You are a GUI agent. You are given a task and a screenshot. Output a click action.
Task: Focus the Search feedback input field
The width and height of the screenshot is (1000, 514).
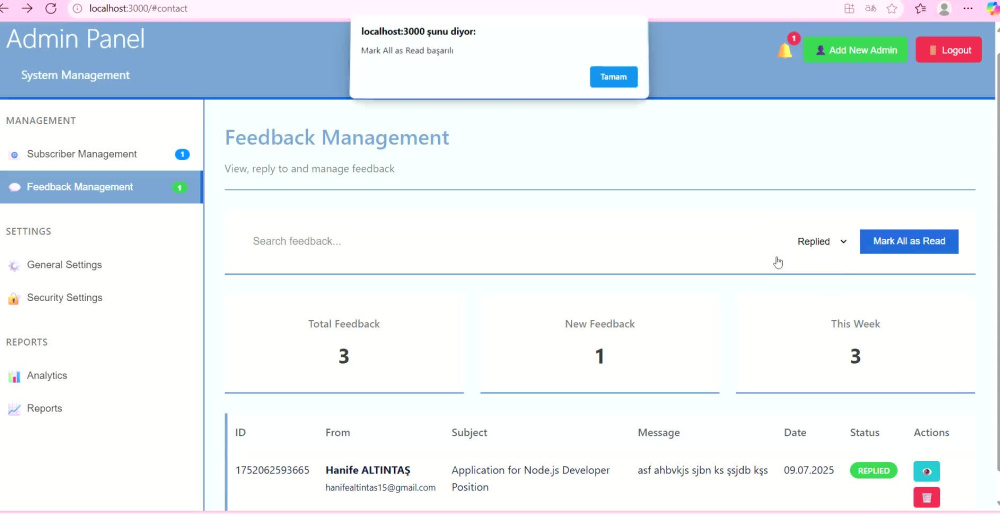pyautogui.click(x=510, y=242)
